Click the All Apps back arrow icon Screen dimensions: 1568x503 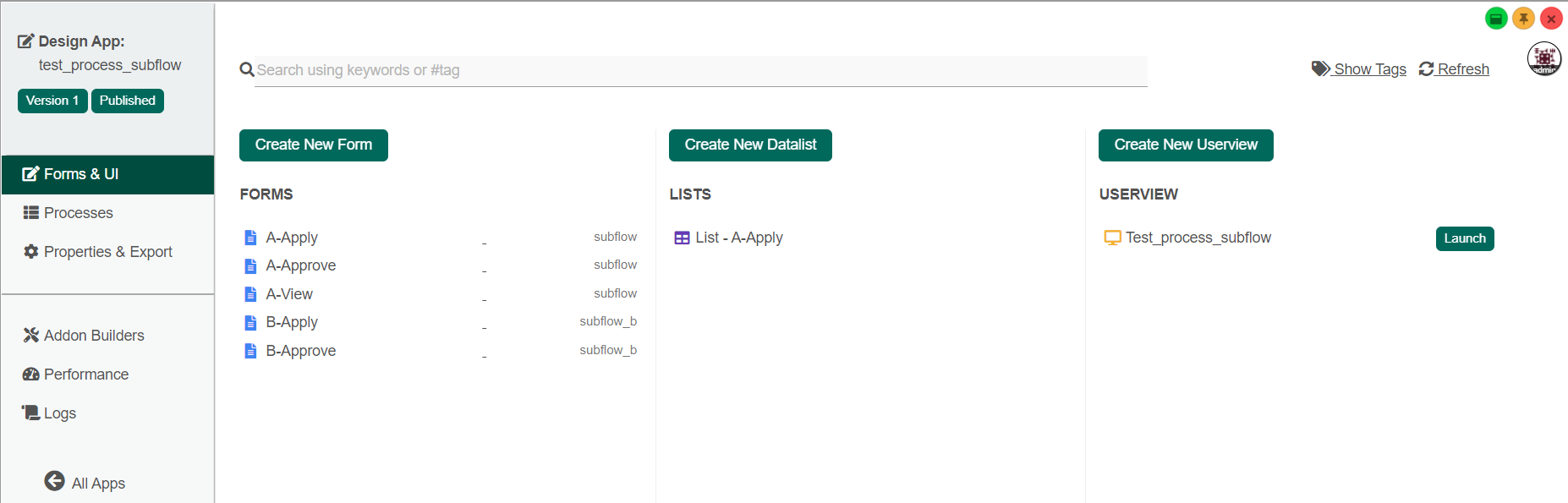point(54,481)
